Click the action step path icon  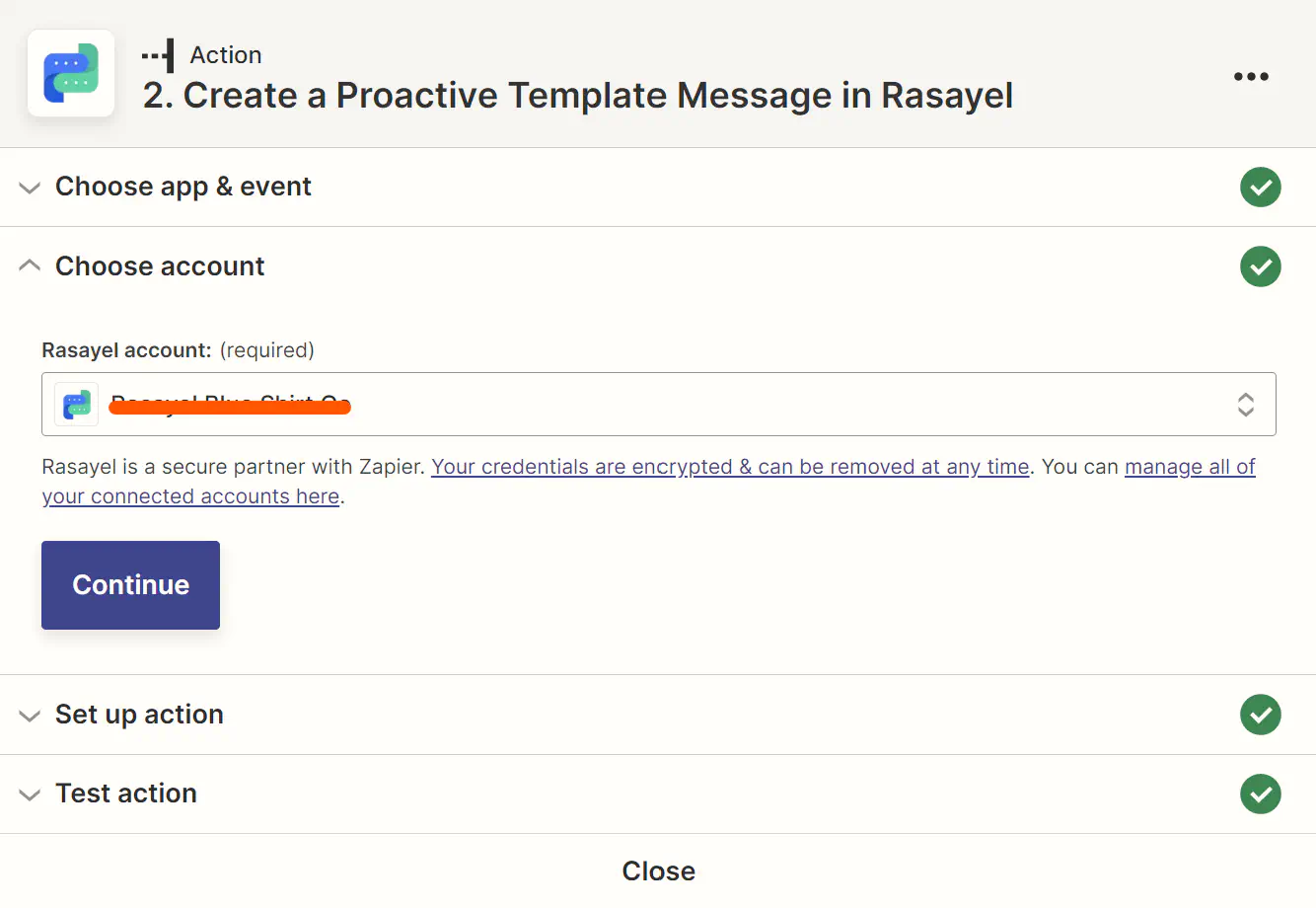tap(158, 55)
